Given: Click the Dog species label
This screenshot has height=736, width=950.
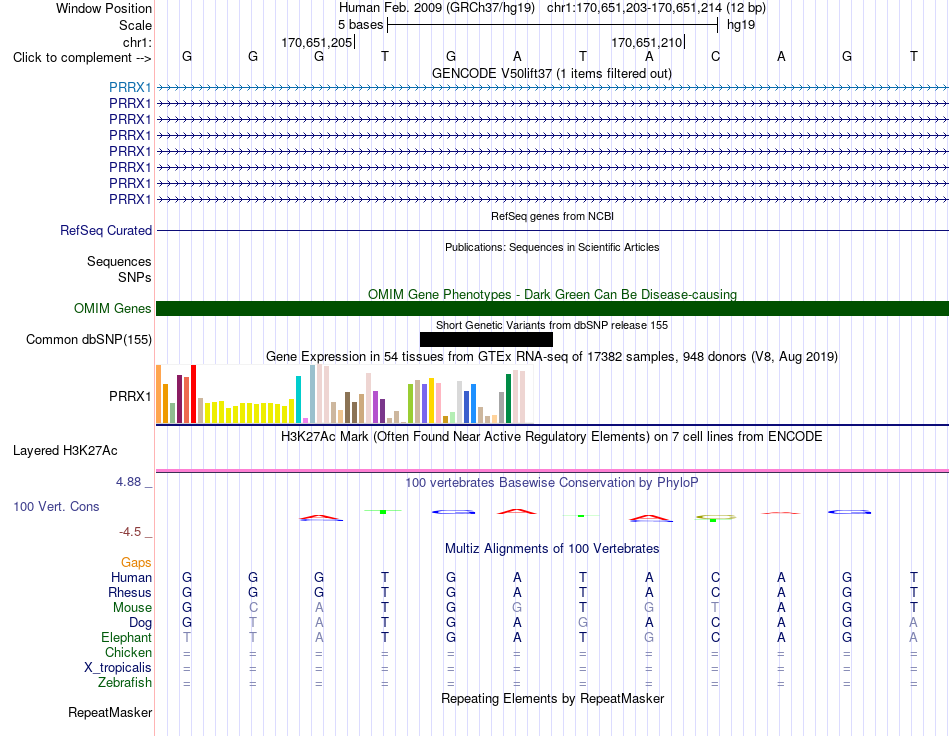Looking at the screenshot, I should pos(141,622).
